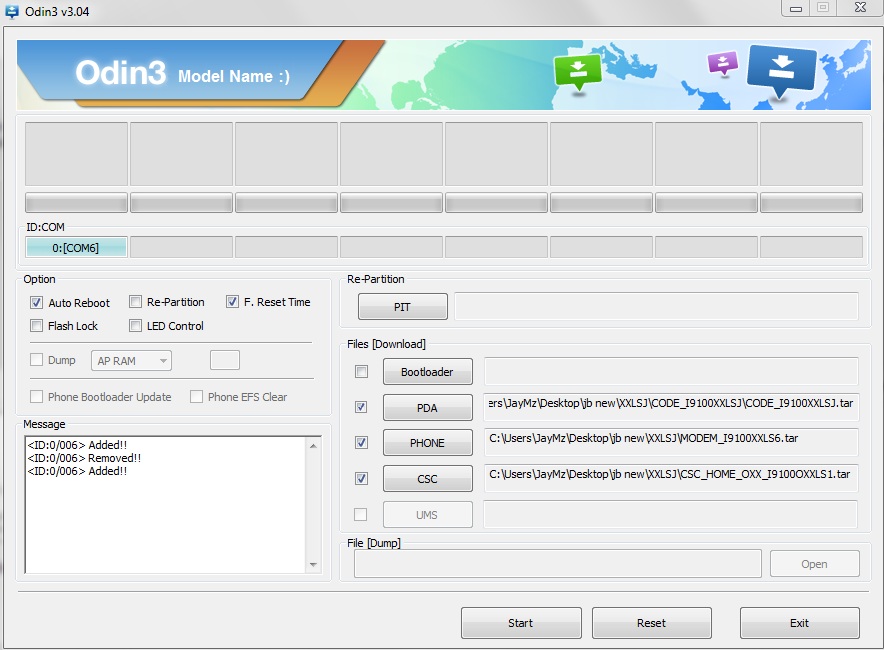Click the first progress bar above 0:[COM6]
This screenshot has height=650, width=884.
[x=76, y=202]
